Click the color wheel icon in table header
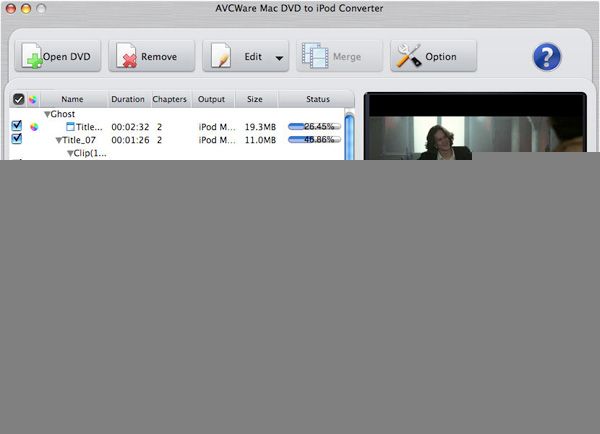600x434 pixels. (33, 100)
